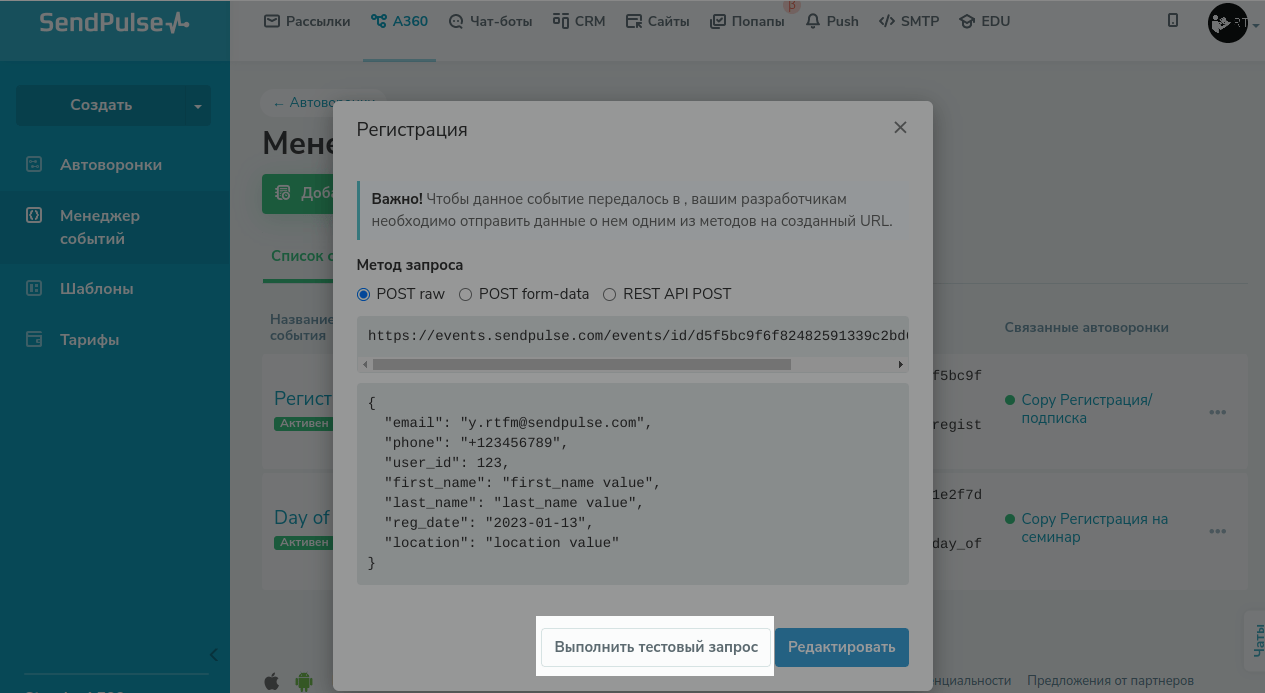Image resolution: width=1265 pixels, height=693 pixels.
Task: Click the Шаблоны sidebar icon
Action: 34,288
